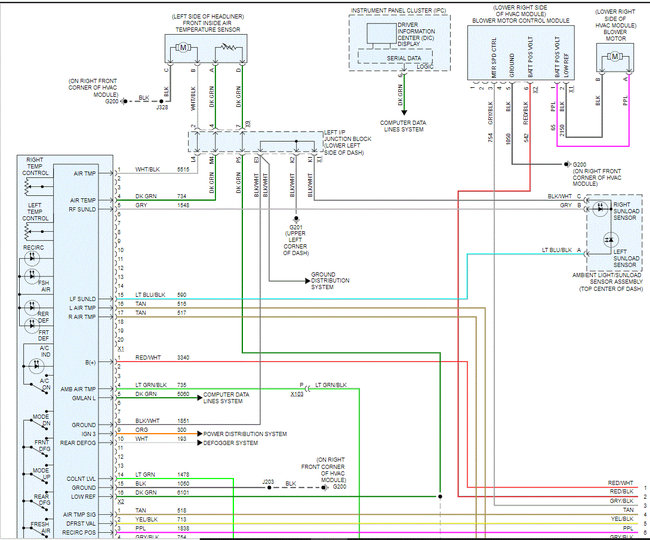Click the "RED/WHT 3340" wire label
Viewport: 650px width, 540px height.
coord(162,357)
